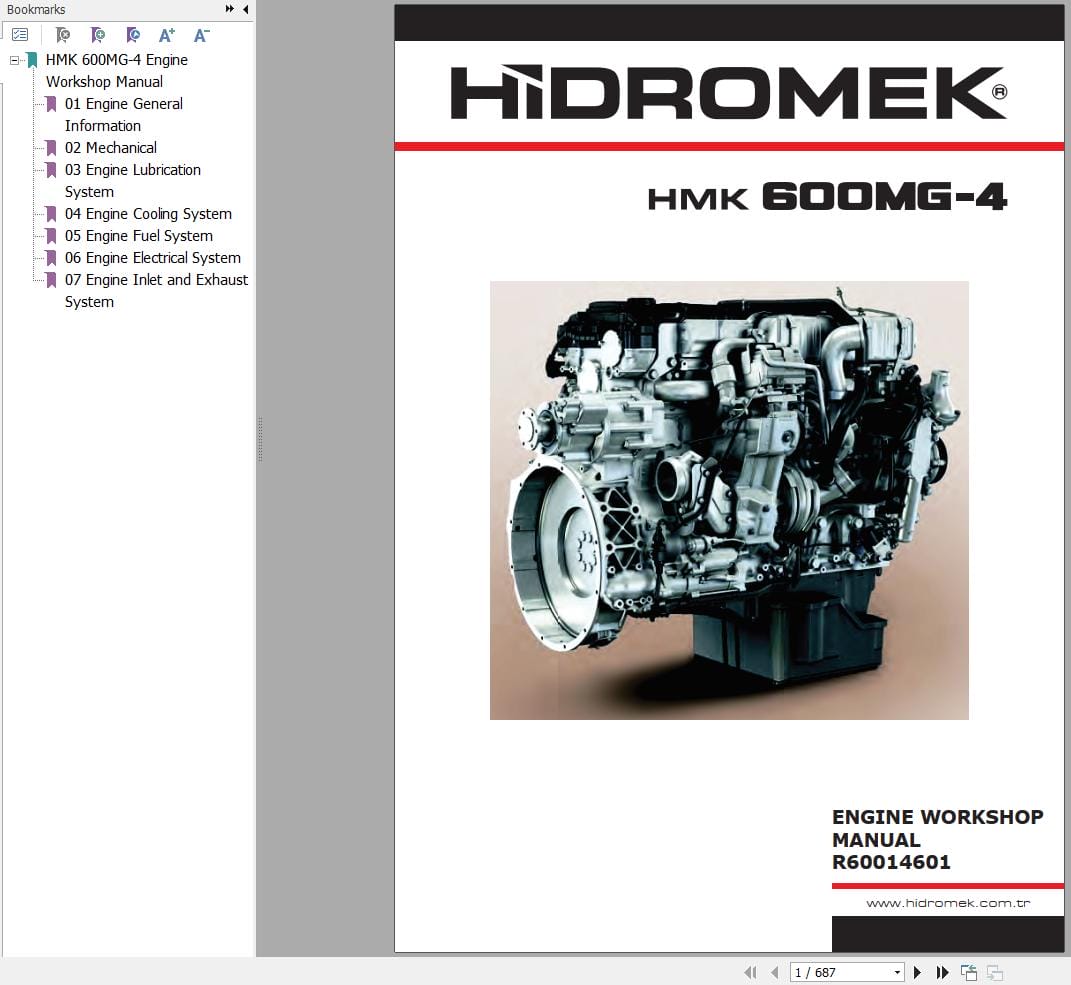Open the bookmarks options checklist icon
1071x985 pixels.
20,35
